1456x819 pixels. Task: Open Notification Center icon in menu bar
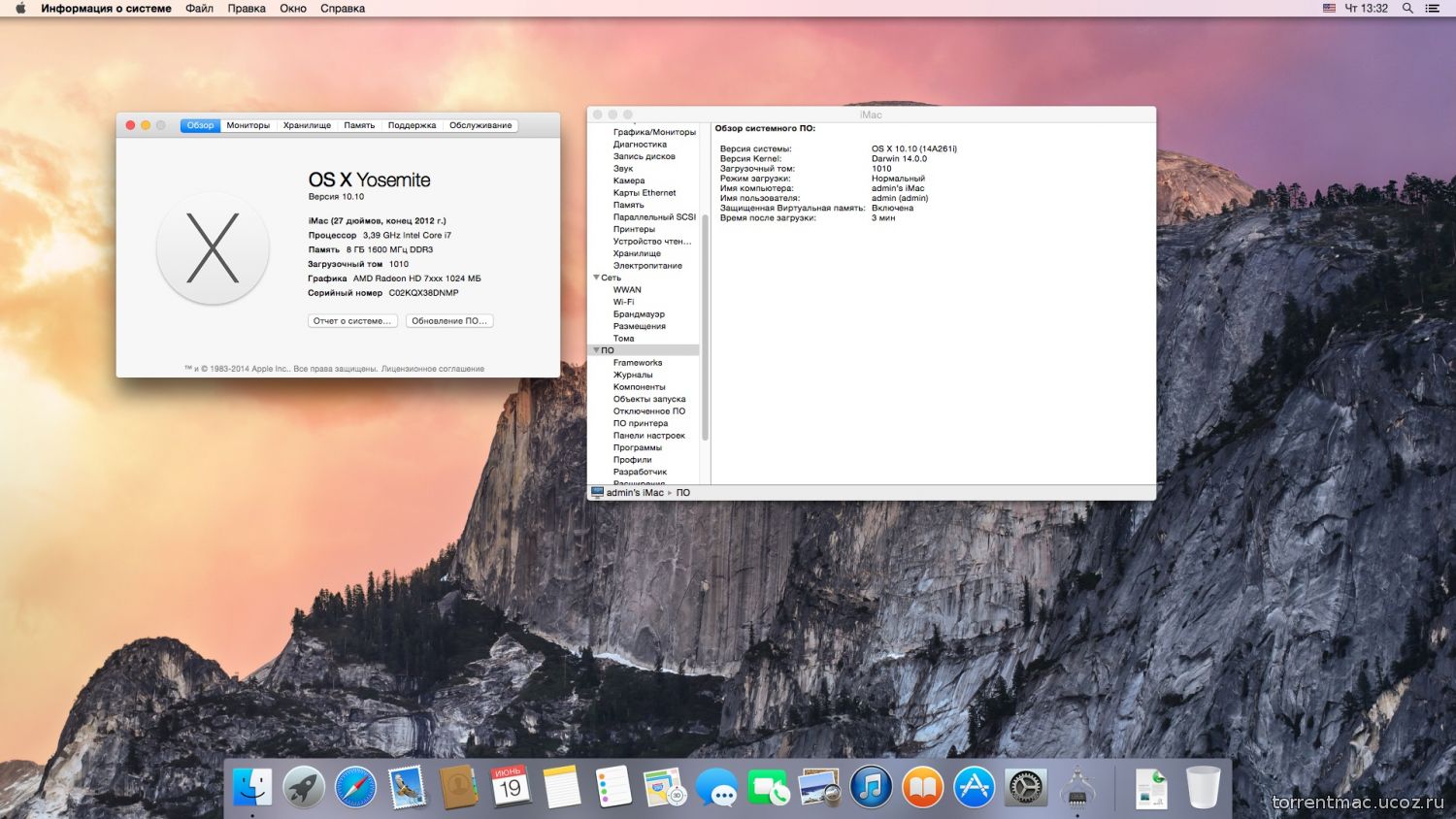pyautogui.click(x=1432, y=8)
